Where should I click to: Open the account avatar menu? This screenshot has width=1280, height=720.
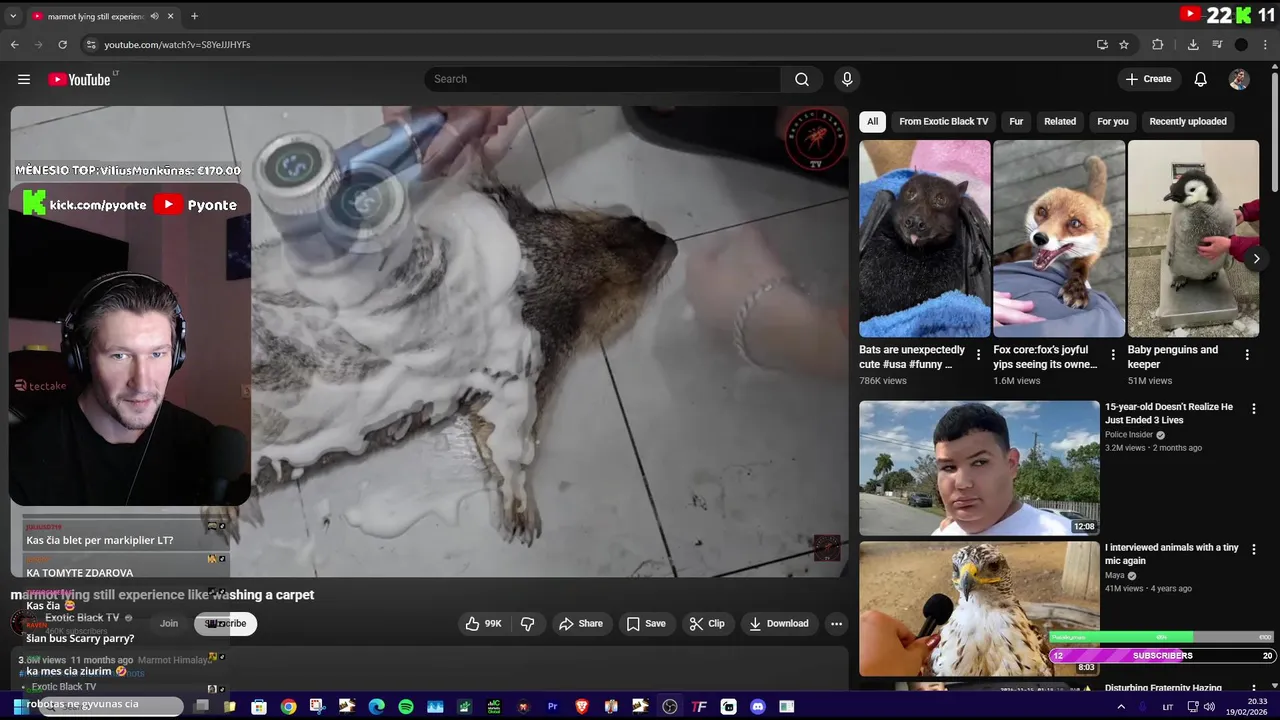(x=1239, y=79)
